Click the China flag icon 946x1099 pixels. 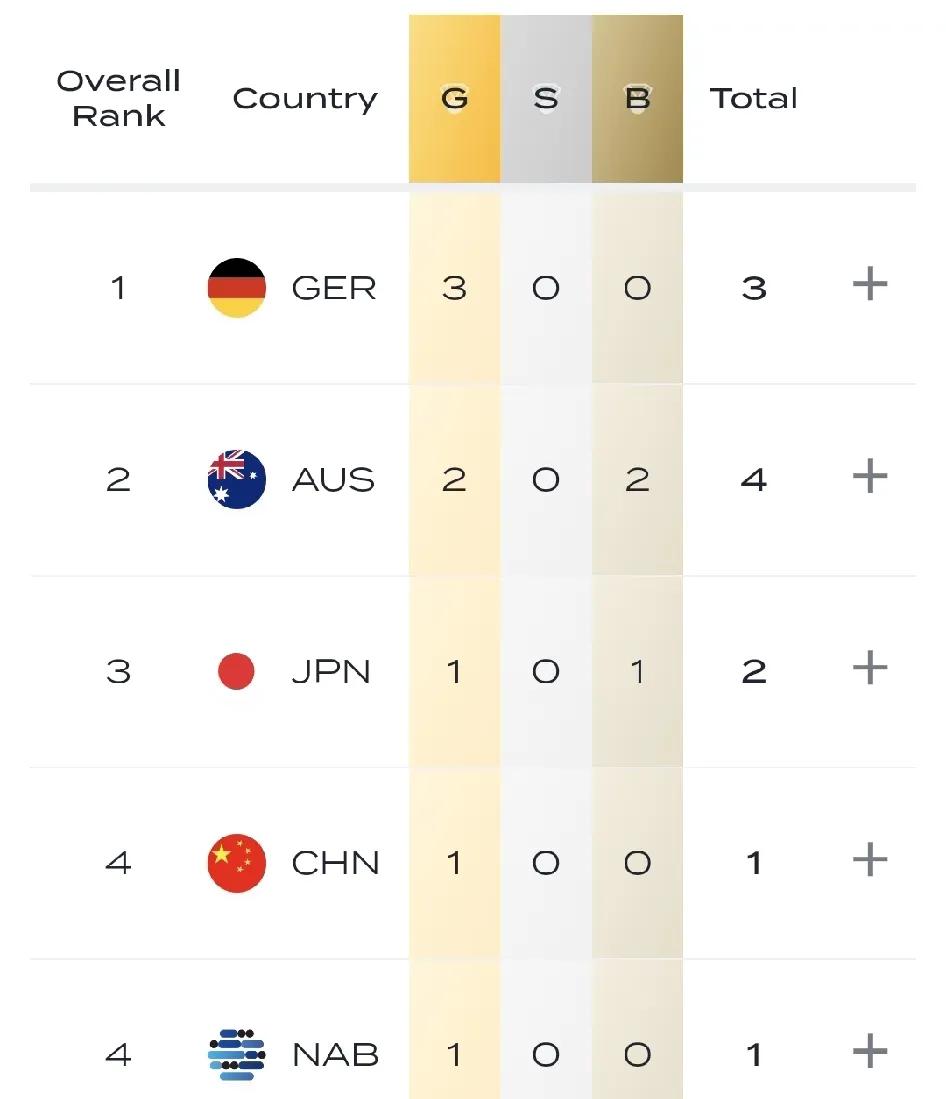(x=237, y=863)
